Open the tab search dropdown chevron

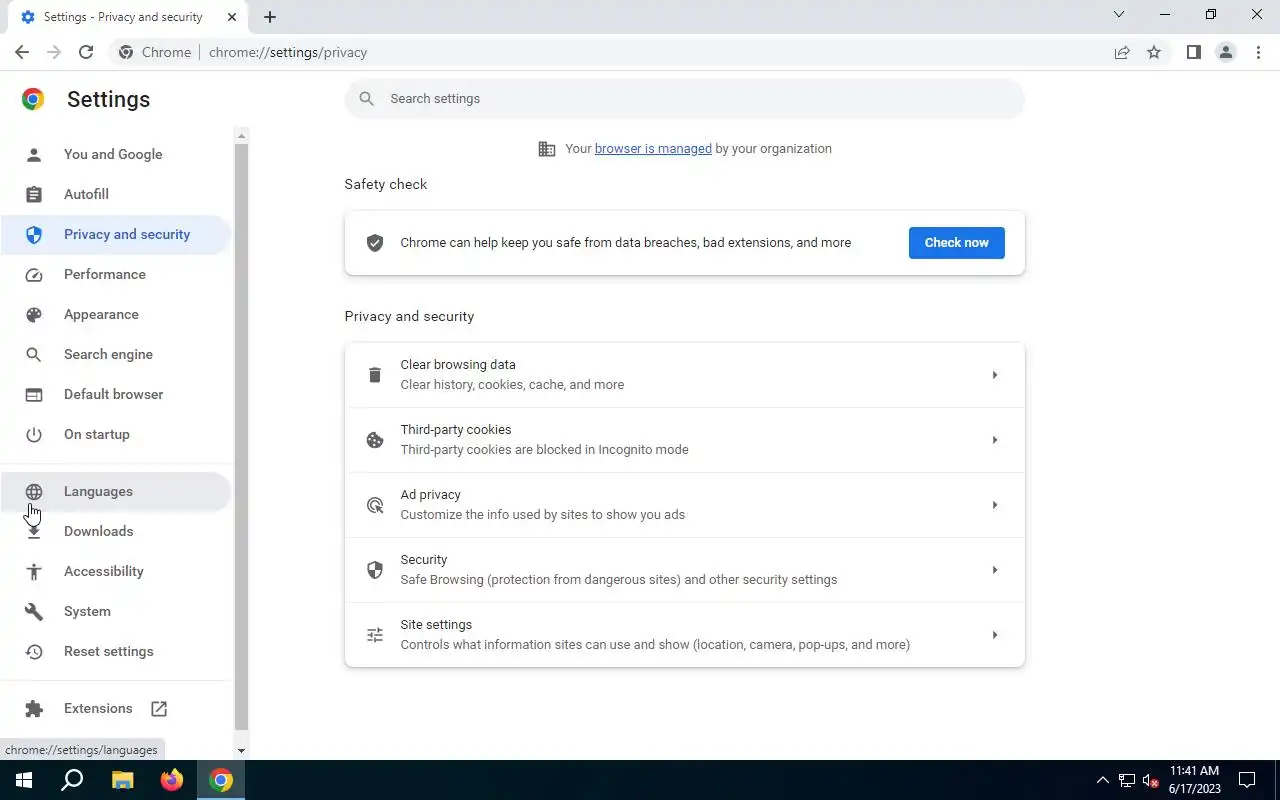click(1119, 15)
